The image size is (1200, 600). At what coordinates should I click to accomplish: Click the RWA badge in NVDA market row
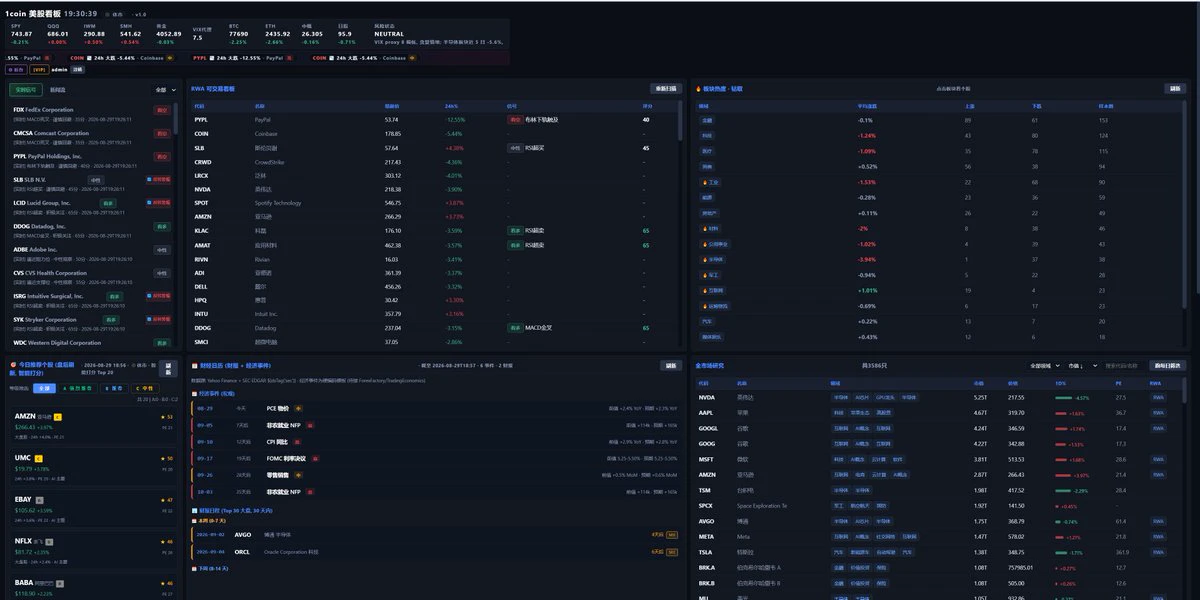[x=1157, y=397]
